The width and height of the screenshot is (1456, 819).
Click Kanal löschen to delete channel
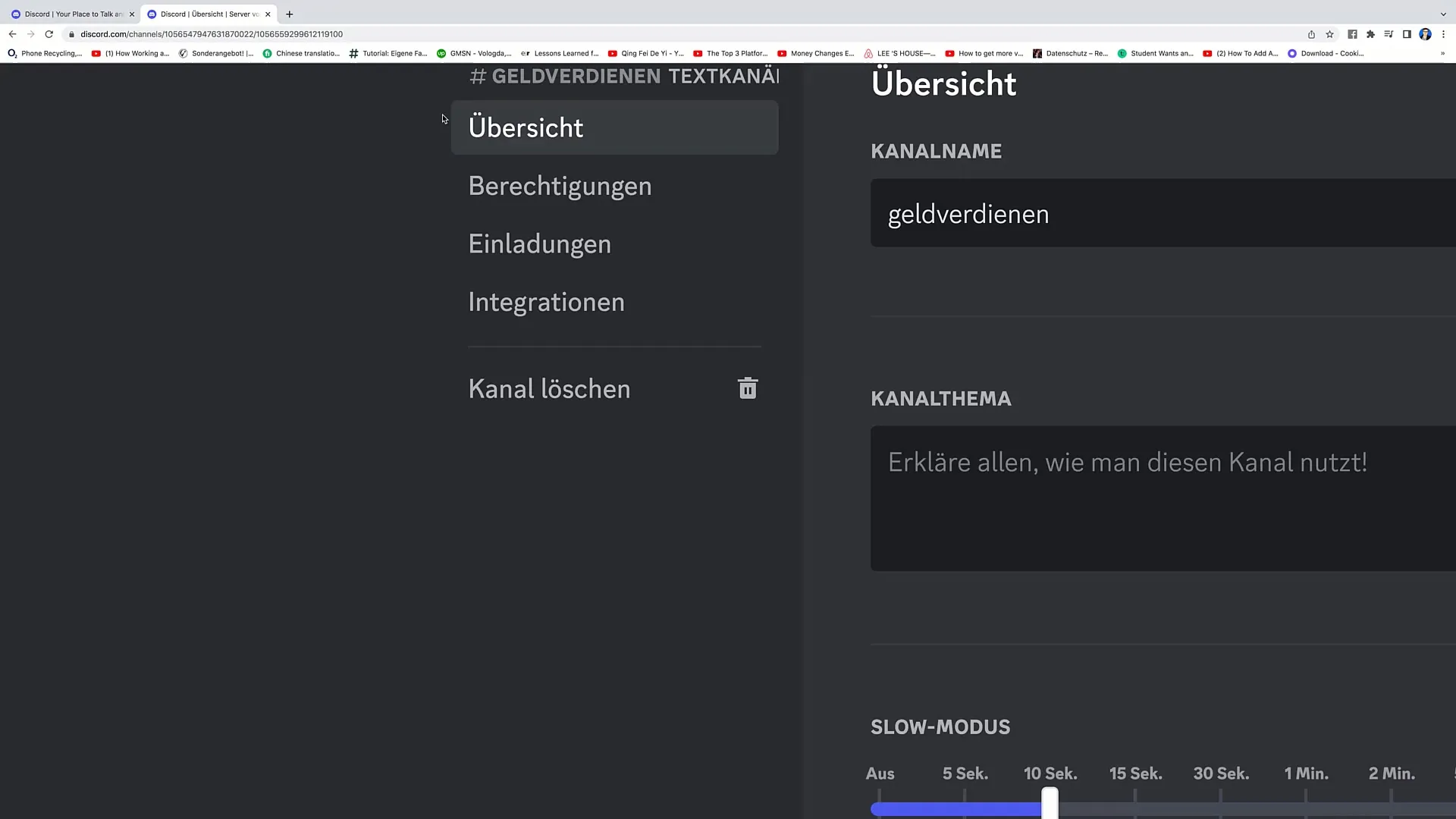click(614, 388)
